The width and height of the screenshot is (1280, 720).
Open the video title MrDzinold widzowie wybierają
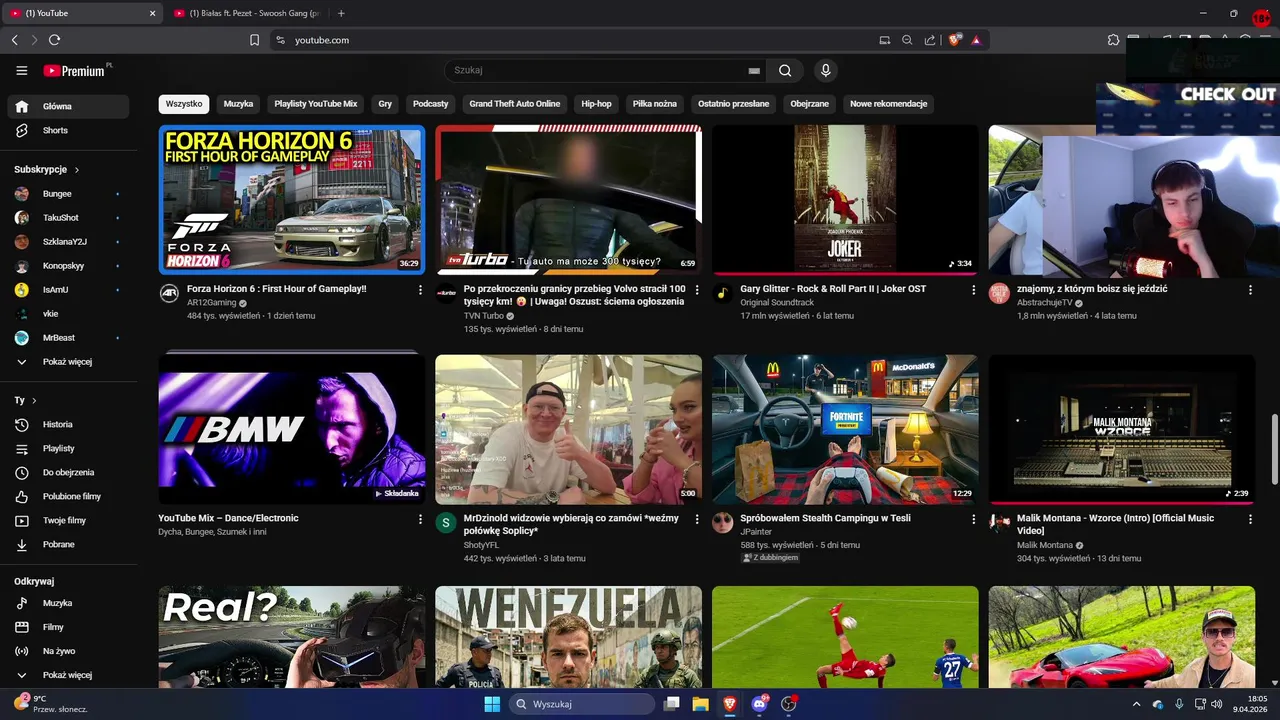[571, 524]
